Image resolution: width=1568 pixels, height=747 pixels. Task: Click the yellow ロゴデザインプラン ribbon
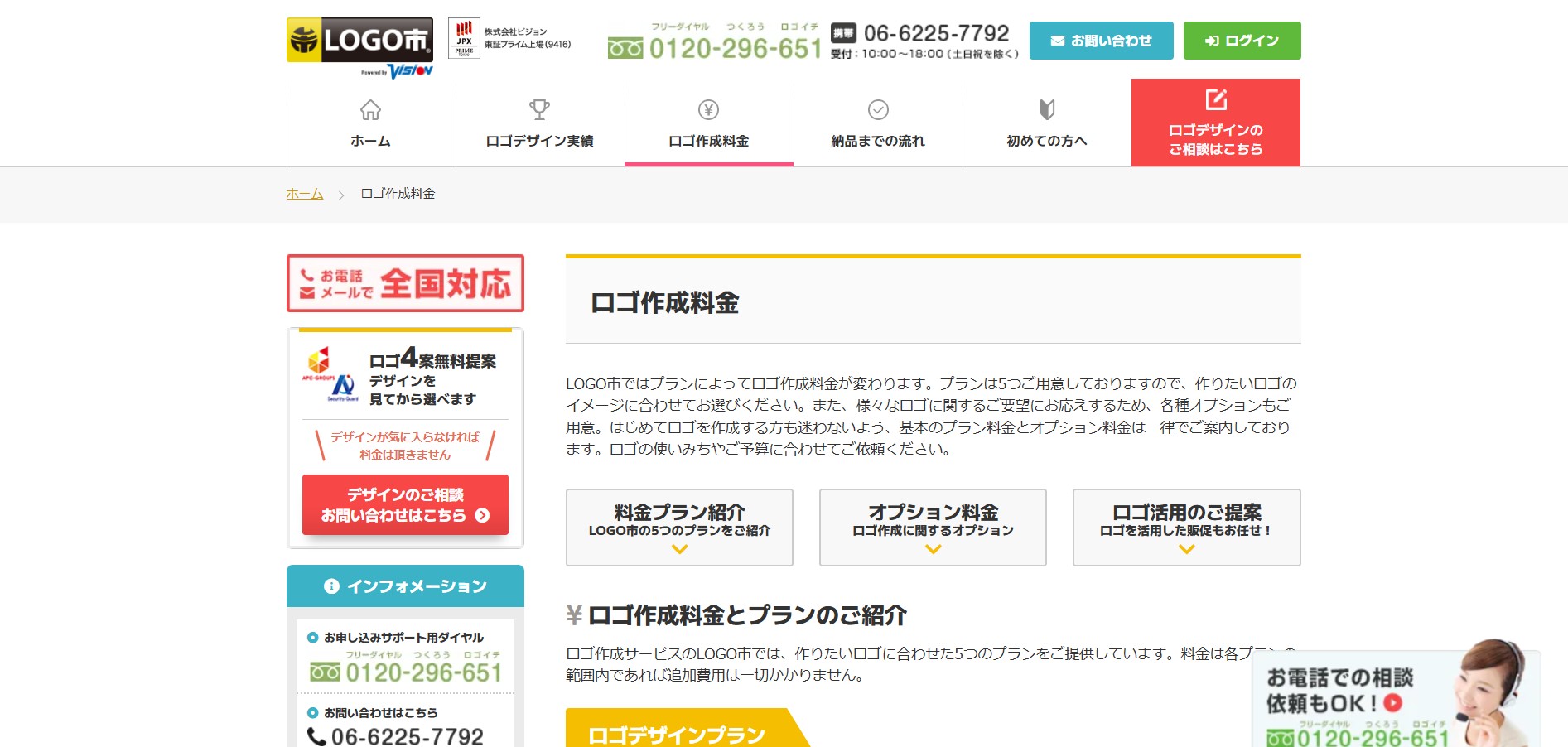(x=678, y=732)
